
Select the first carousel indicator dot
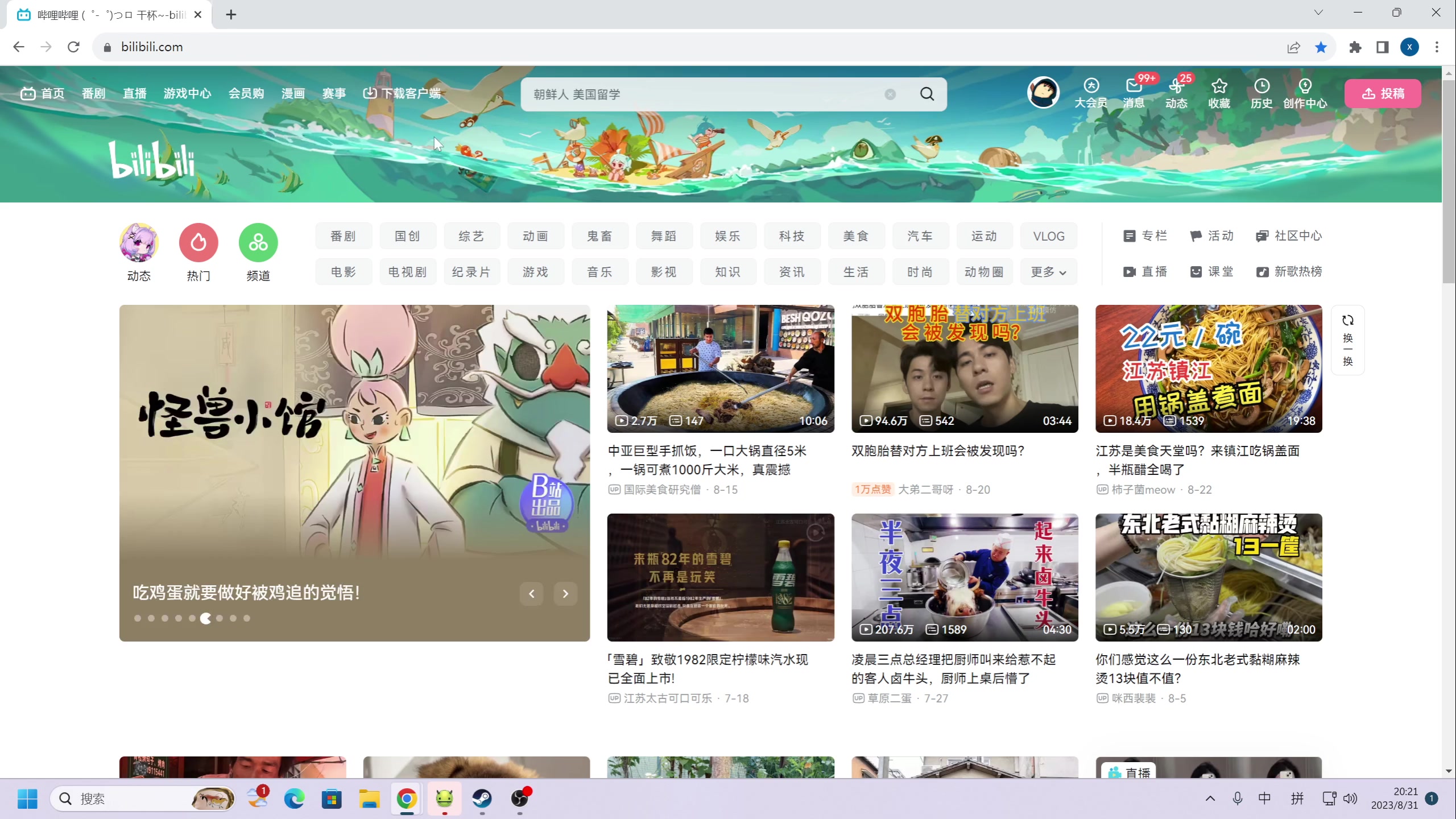138,618
